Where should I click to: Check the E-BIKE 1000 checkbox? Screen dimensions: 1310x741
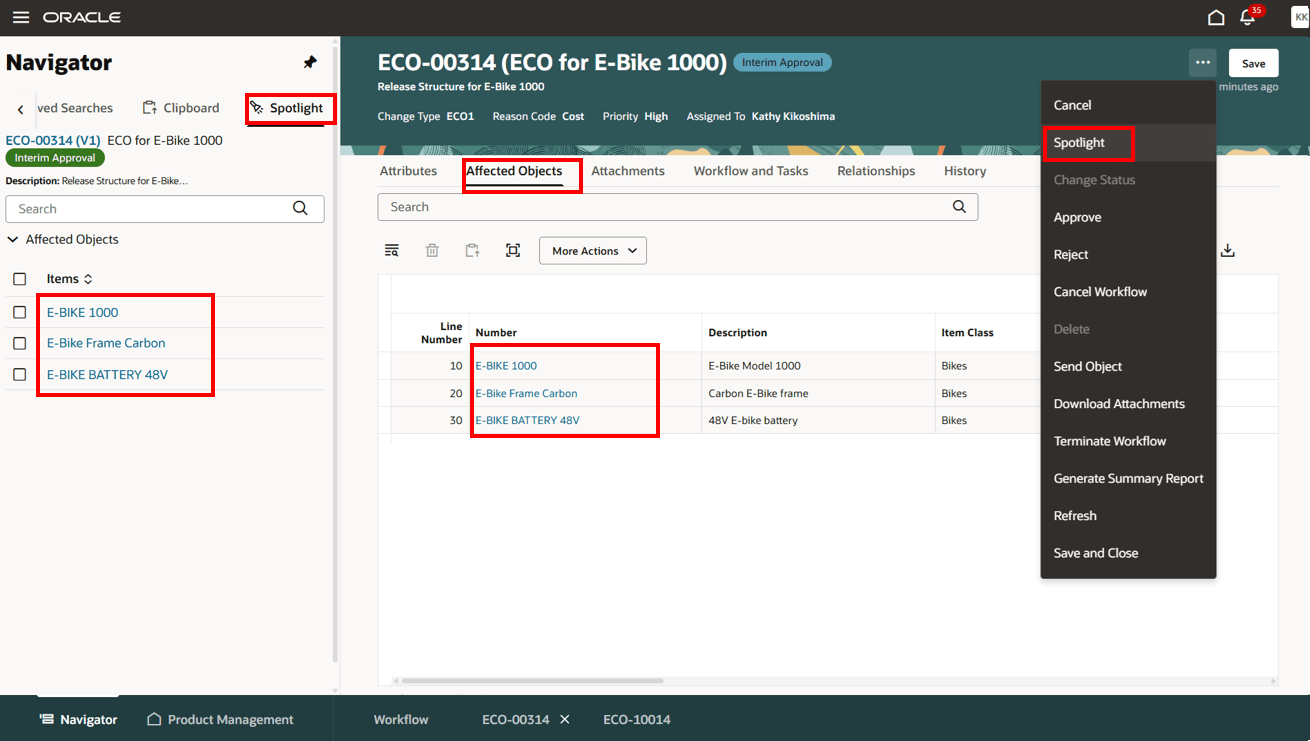[x=19, y=312]
